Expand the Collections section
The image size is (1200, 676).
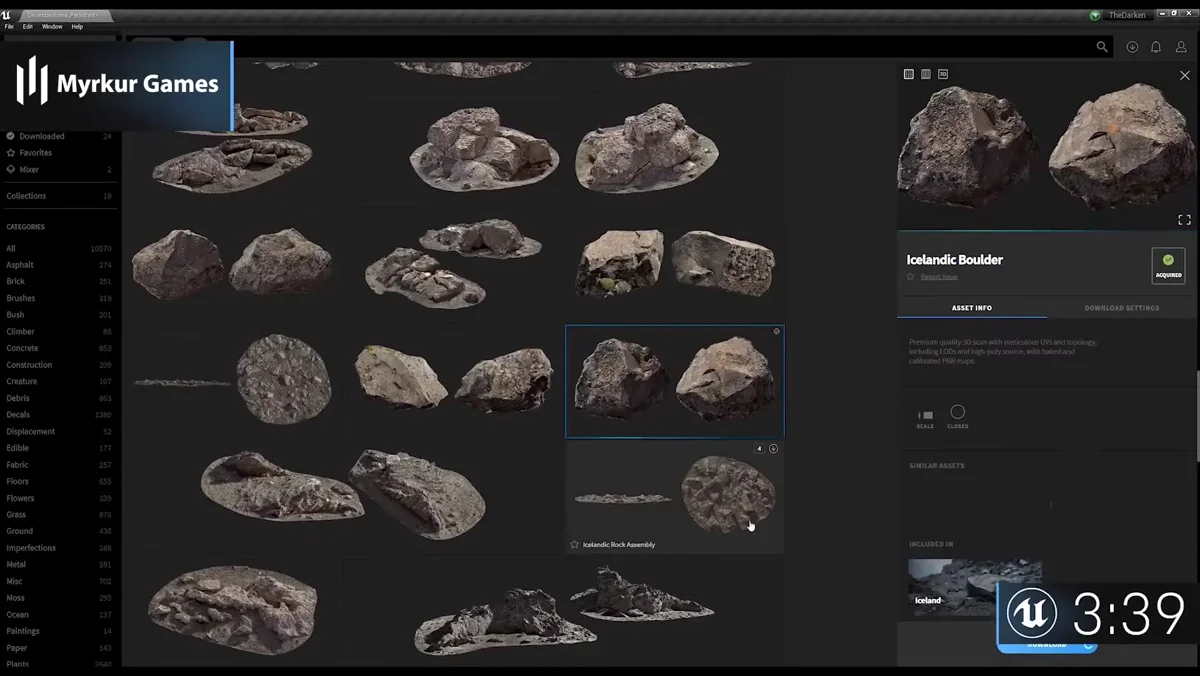click(26, 195)
